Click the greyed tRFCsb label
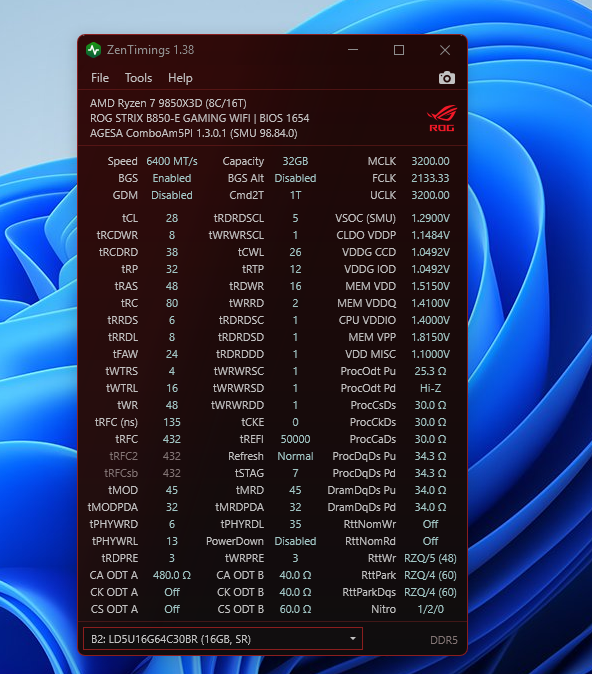592x674 pixels. [121, 473]
